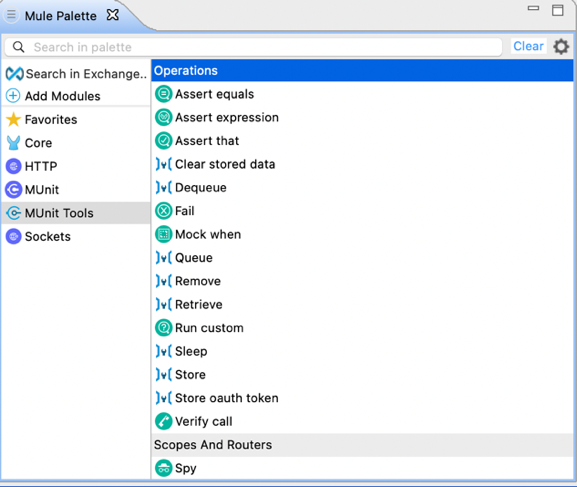This screenshot has height=487, width=577.
Task: Select the Verify call phone icon
Action: [163, 421]
